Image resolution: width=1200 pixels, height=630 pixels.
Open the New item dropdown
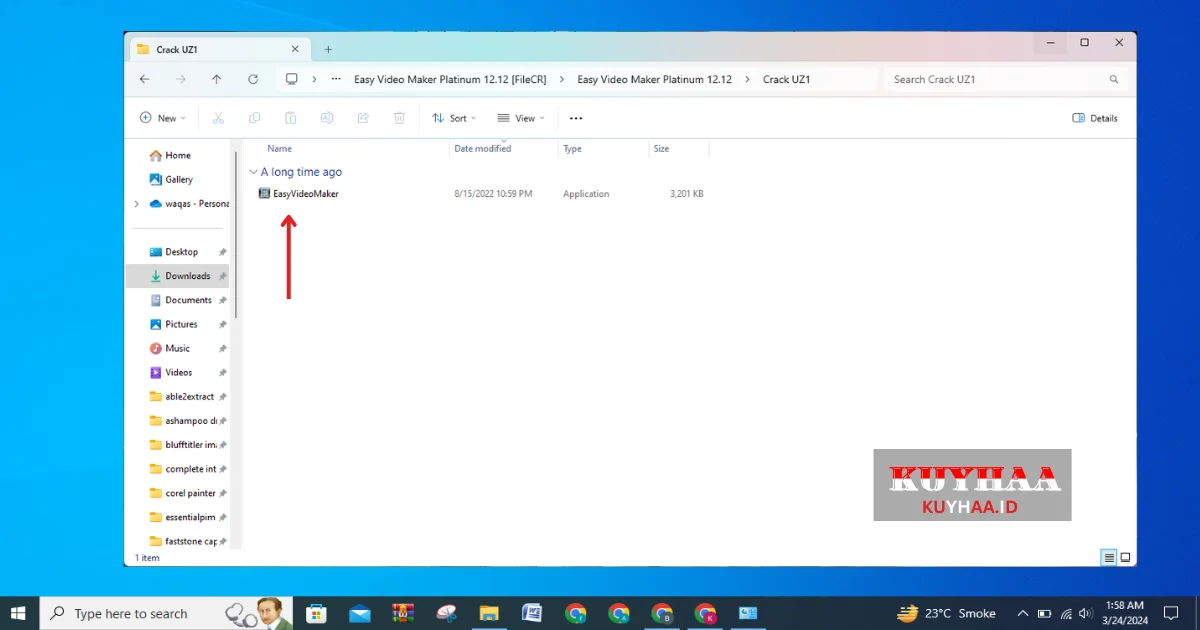(x=162, y=118)
